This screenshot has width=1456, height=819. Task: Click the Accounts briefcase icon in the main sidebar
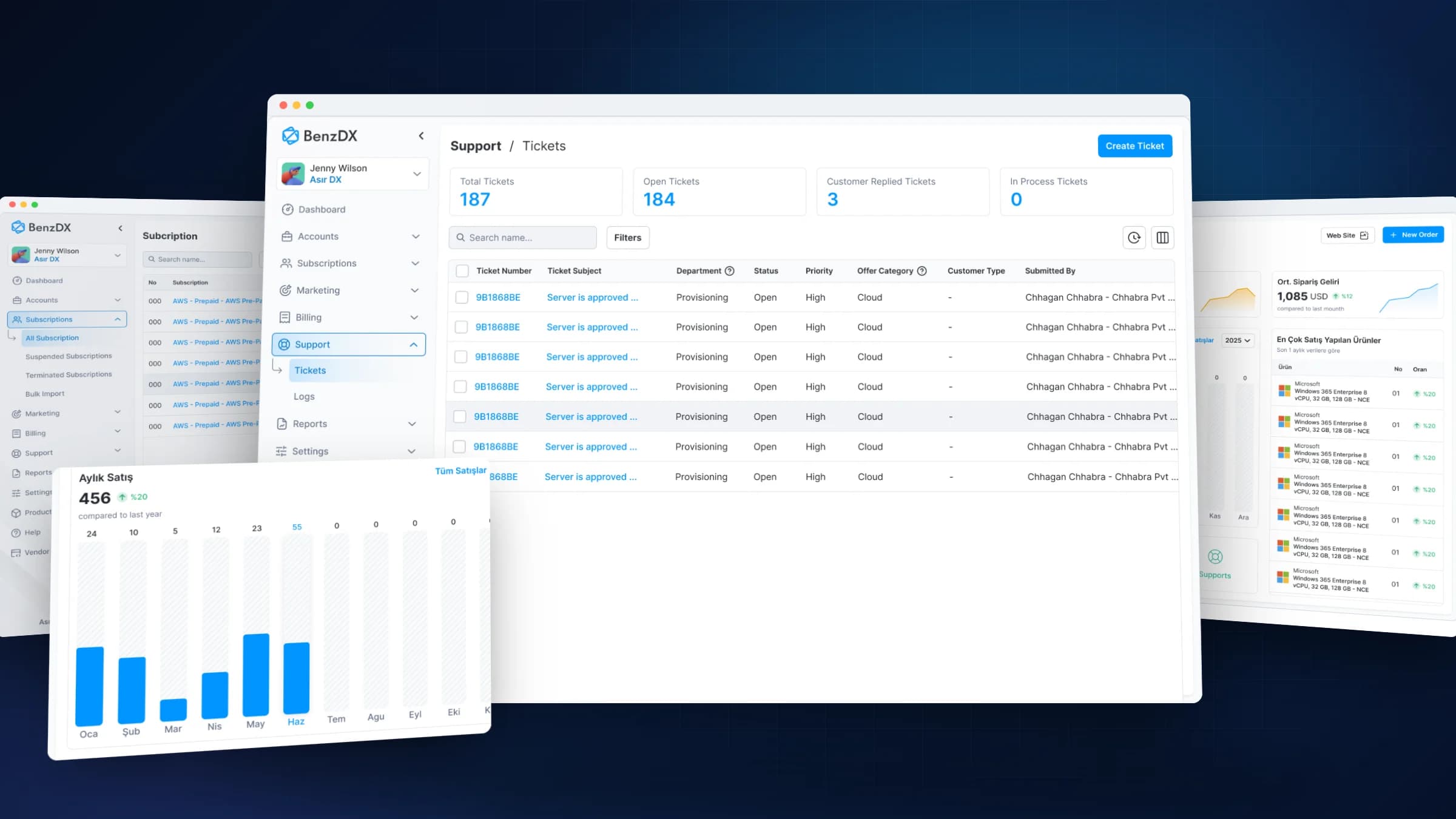click(287, 237)
